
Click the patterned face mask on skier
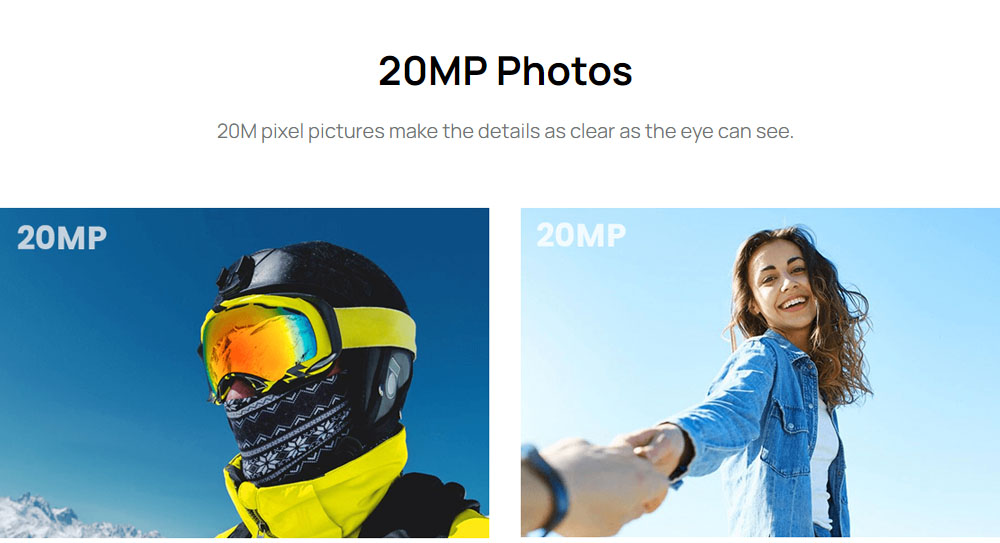pyautogui.click(x=288, y=429)
